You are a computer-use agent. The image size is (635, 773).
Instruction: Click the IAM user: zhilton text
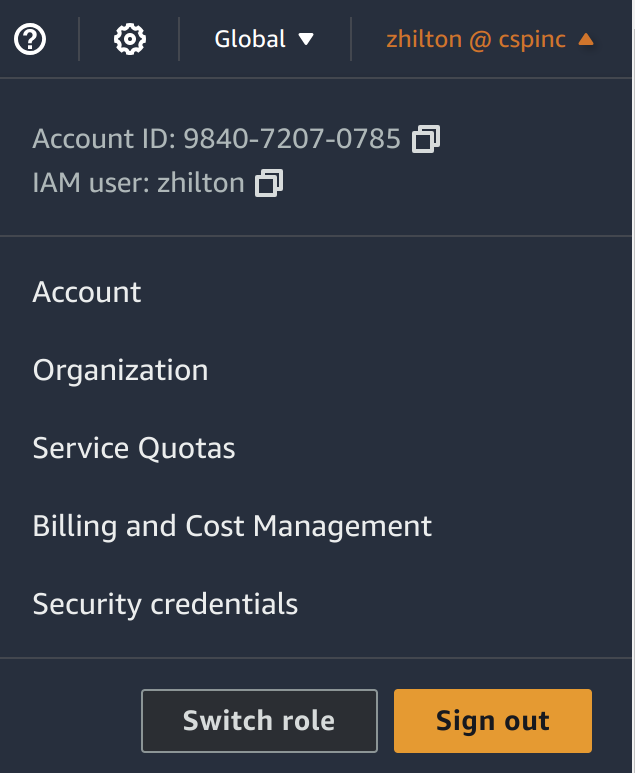pos(139,183)
